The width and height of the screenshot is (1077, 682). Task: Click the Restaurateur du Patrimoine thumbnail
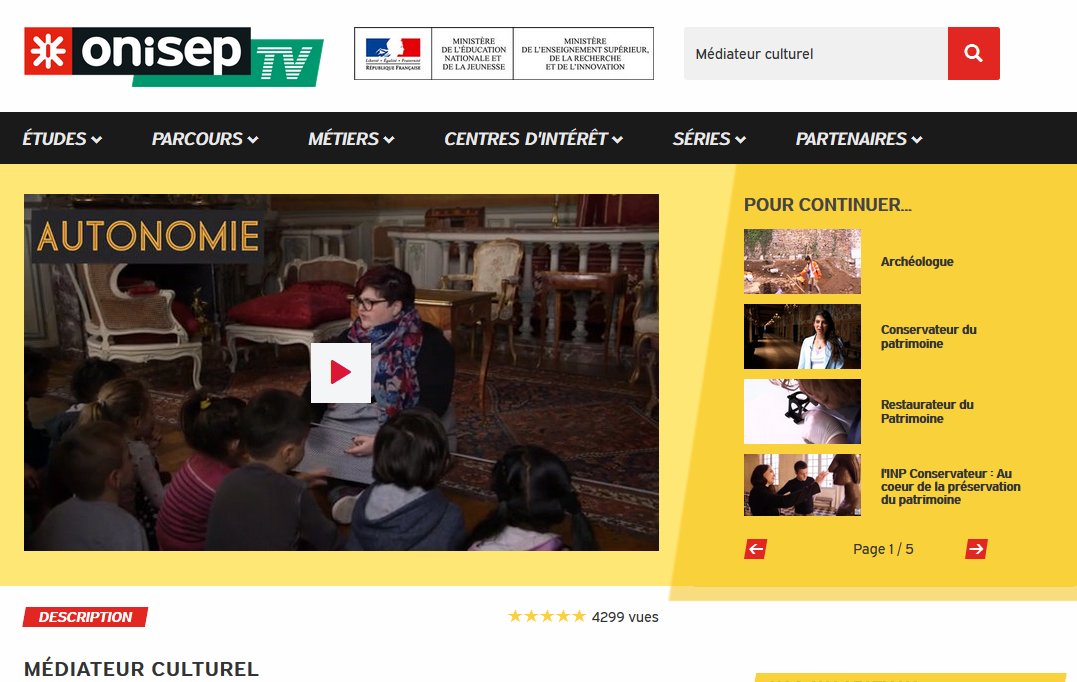(802, 411)
